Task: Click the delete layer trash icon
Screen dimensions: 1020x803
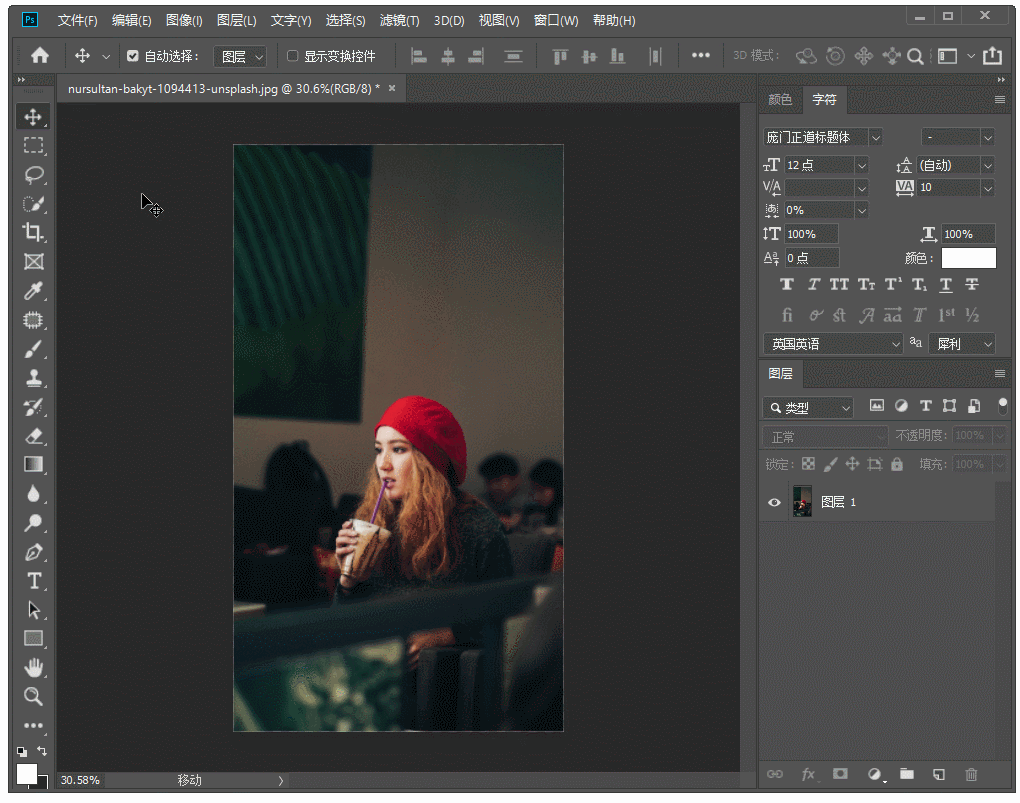Action: (971, 774)
